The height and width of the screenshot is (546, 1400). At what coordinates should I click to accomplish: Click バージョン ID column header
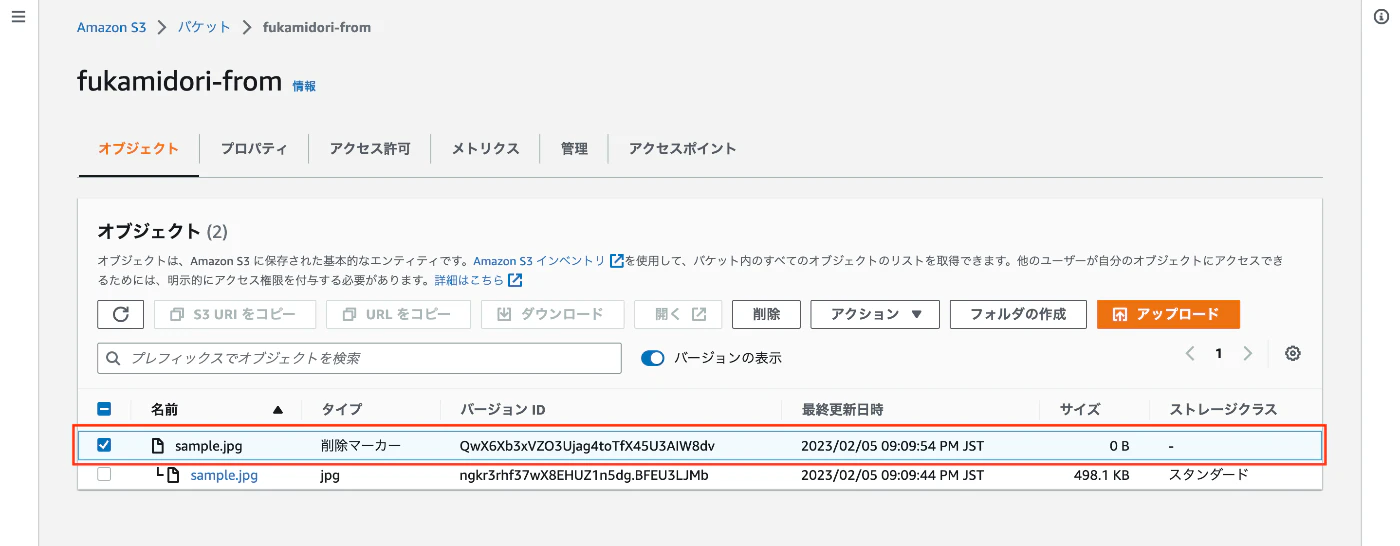point(503,410)
